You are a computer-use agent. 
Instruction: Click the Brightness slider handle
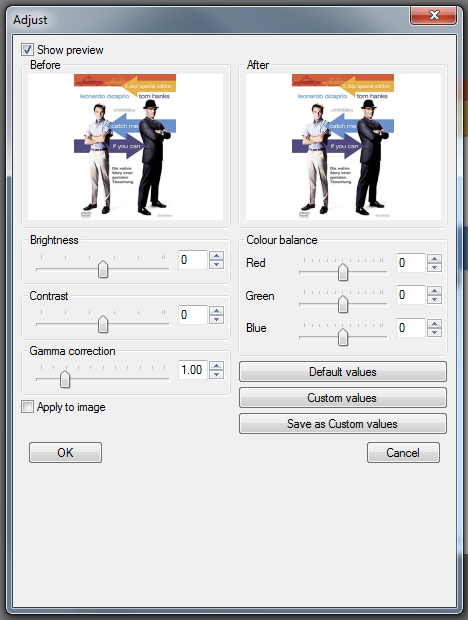(x=103, y=269)
